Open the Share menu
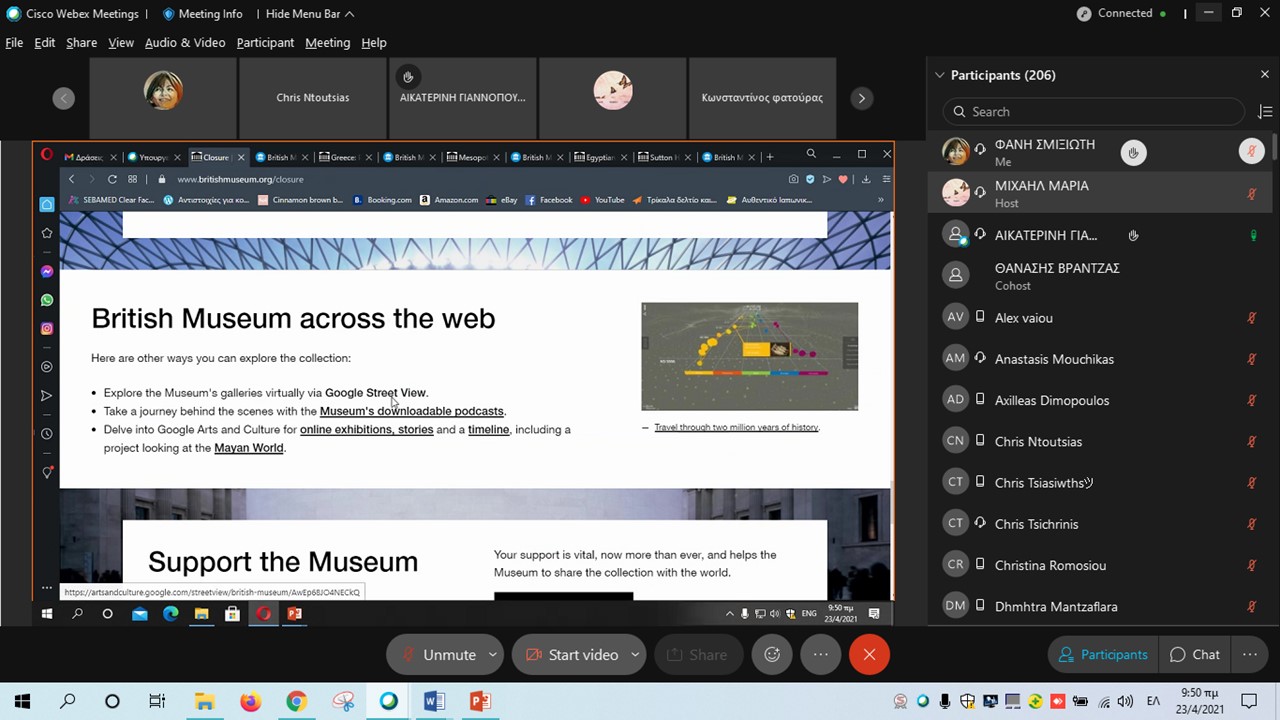The height and width of the screenshot is (720, 1280). point(82,43)
